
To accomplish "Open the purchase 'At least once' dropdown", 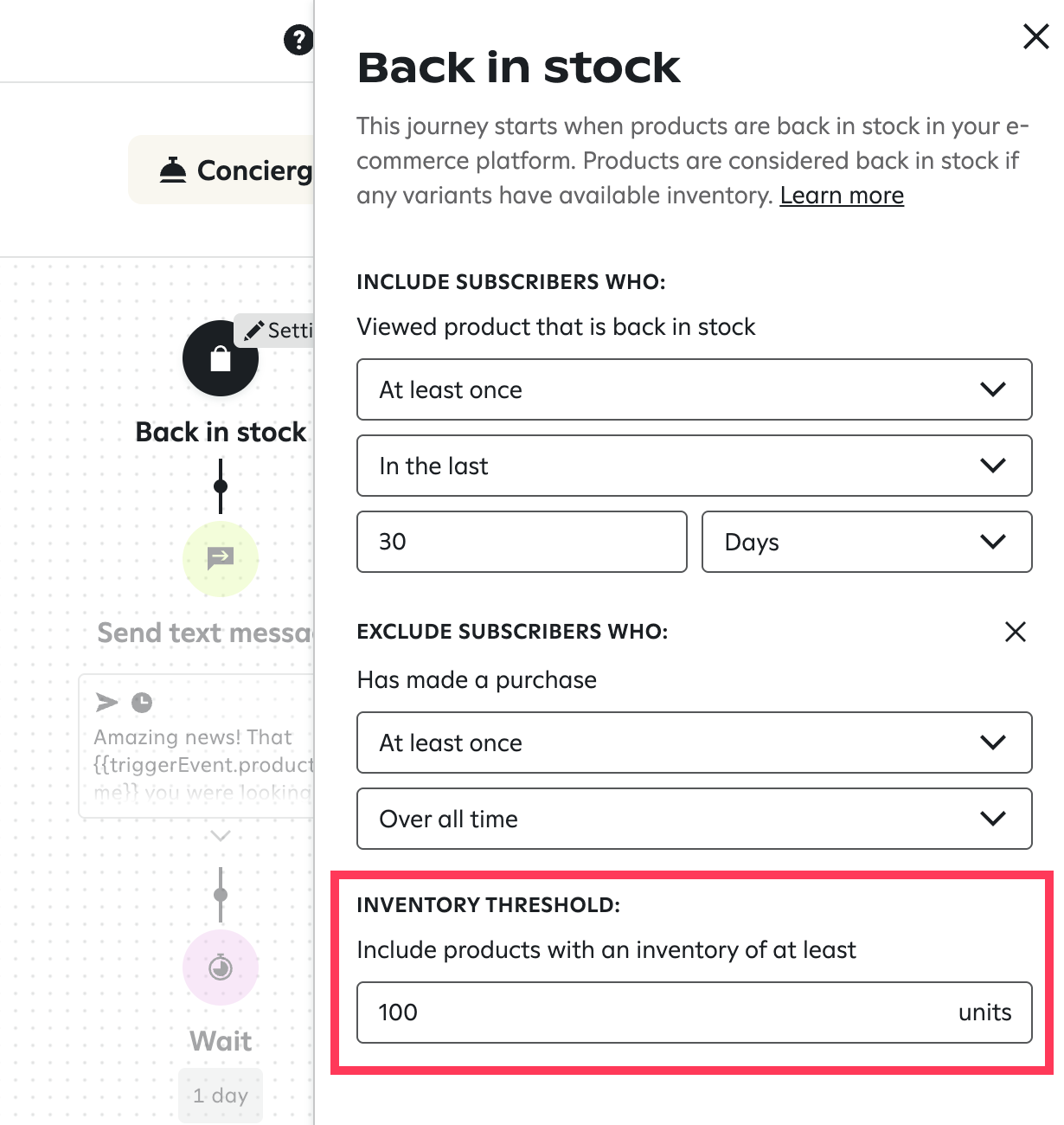I will (x=694, y=742).
